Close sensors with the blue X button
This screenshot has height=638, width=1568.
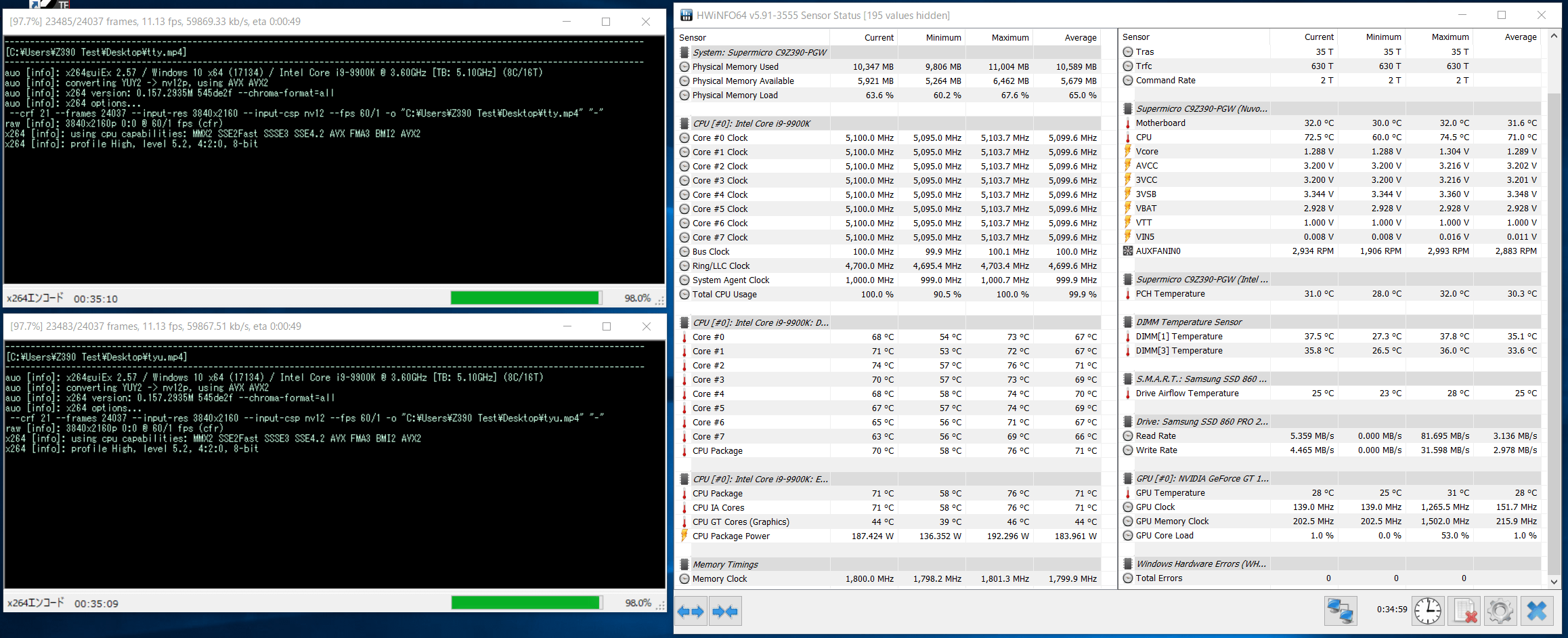pos(1537,611)
